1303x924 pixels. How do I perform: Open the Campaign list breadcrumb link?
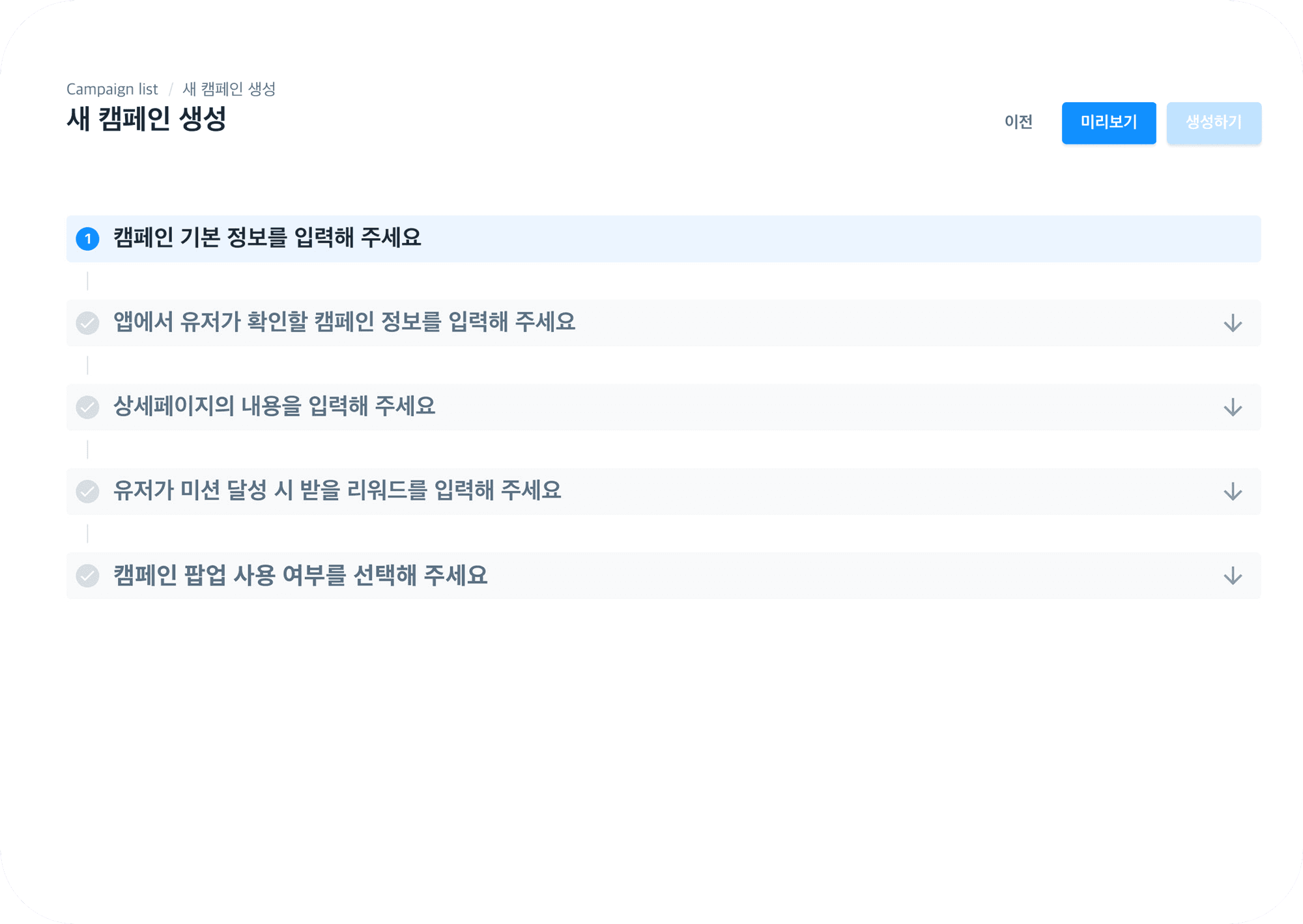[x=111, y=89]
